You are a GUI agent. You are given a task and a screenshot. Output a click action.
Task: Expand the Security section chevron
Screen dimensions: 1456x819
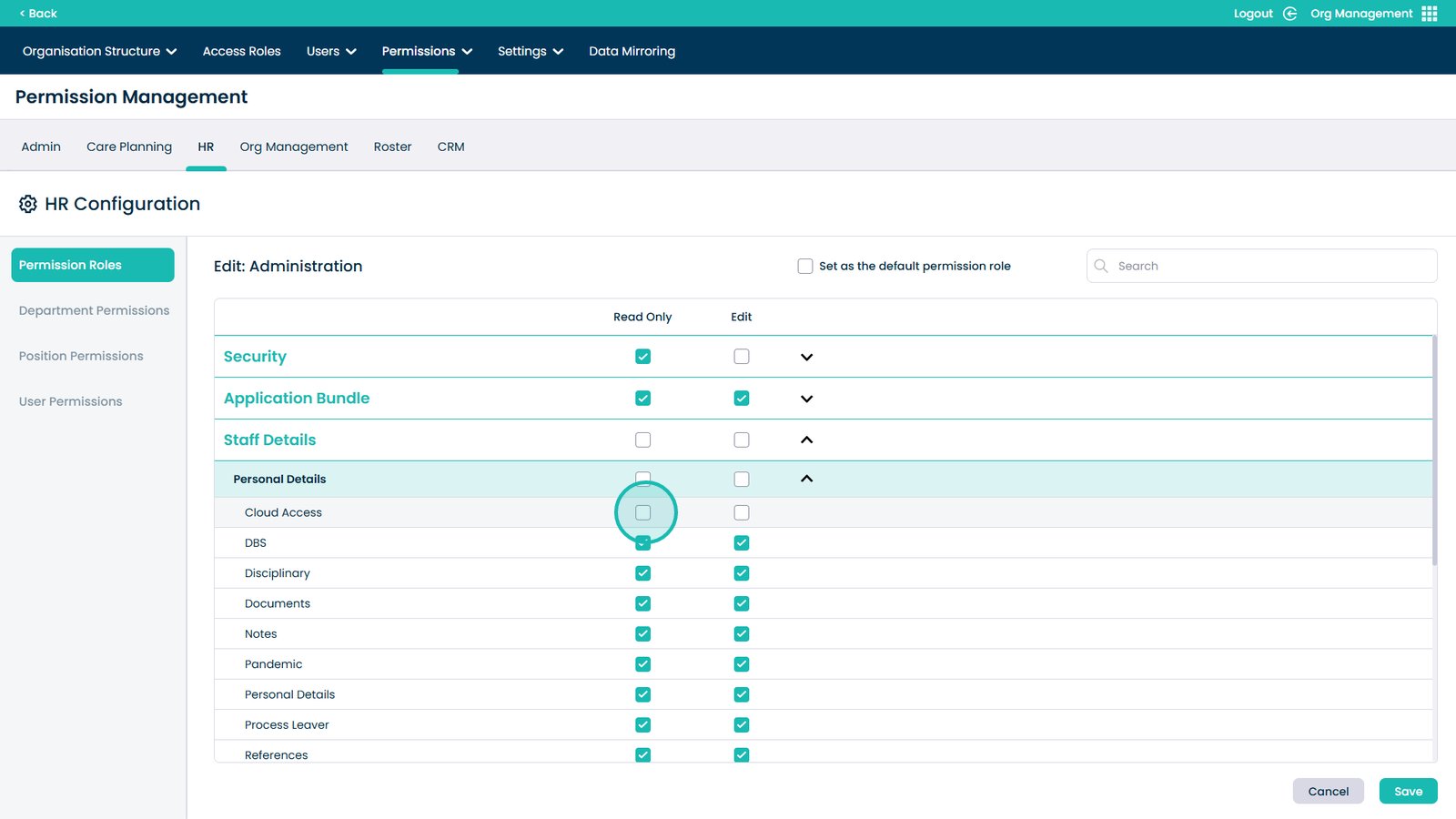(x=806, y=357)
